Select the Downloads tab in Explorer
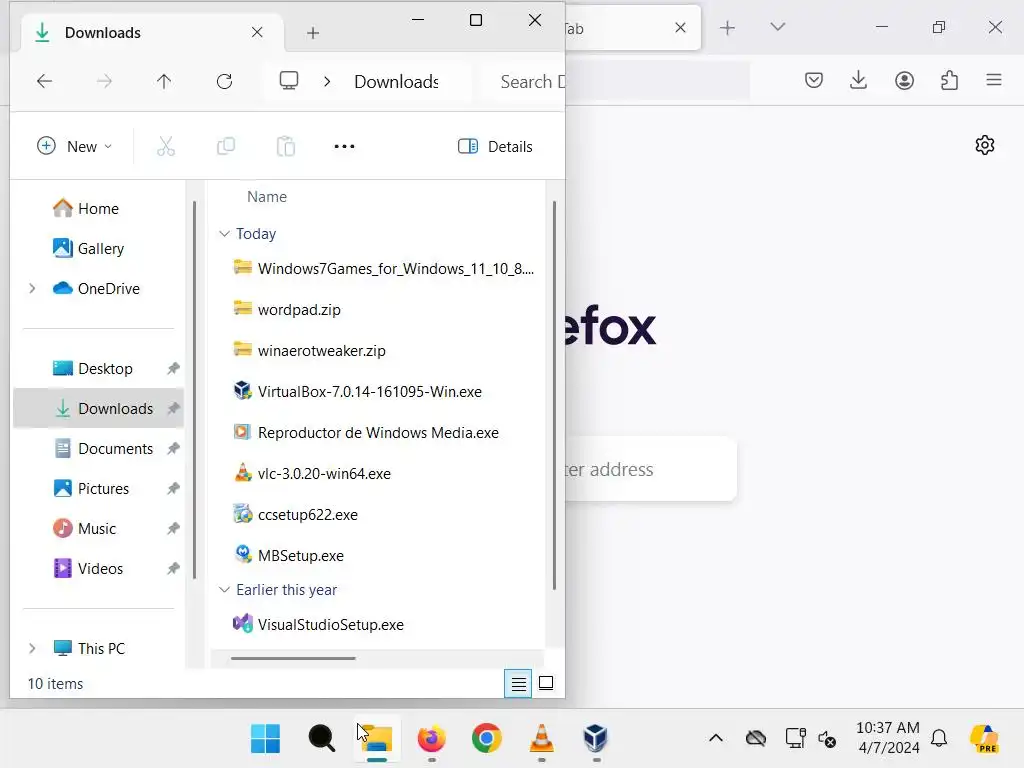 153,33
